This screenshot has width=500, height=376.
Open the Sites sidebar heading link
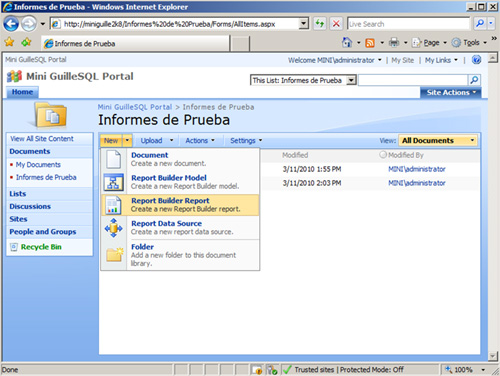pos(18,219)
